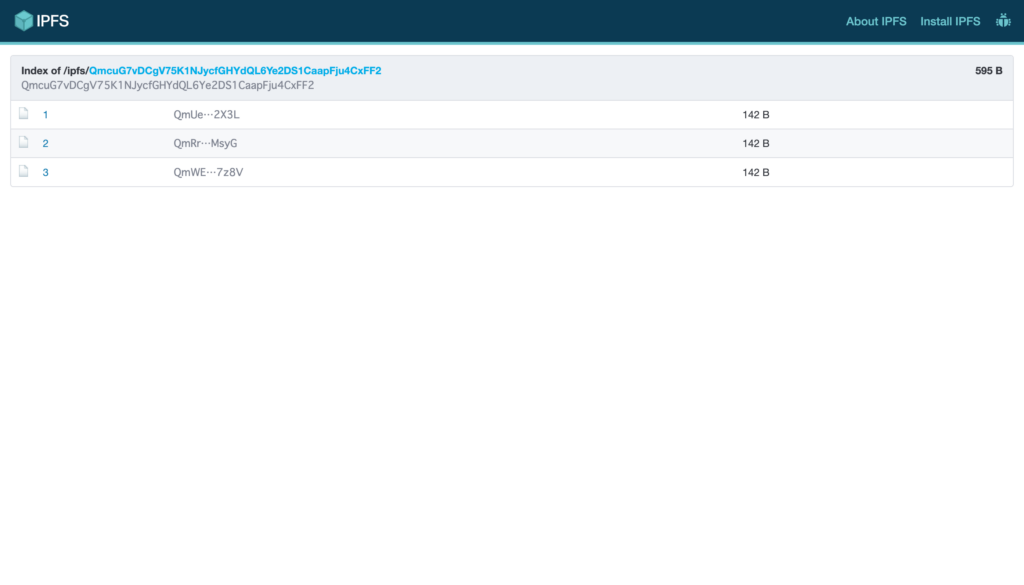1024x585 pixels.
Task: Open file named 1
Action: (45, 115)
